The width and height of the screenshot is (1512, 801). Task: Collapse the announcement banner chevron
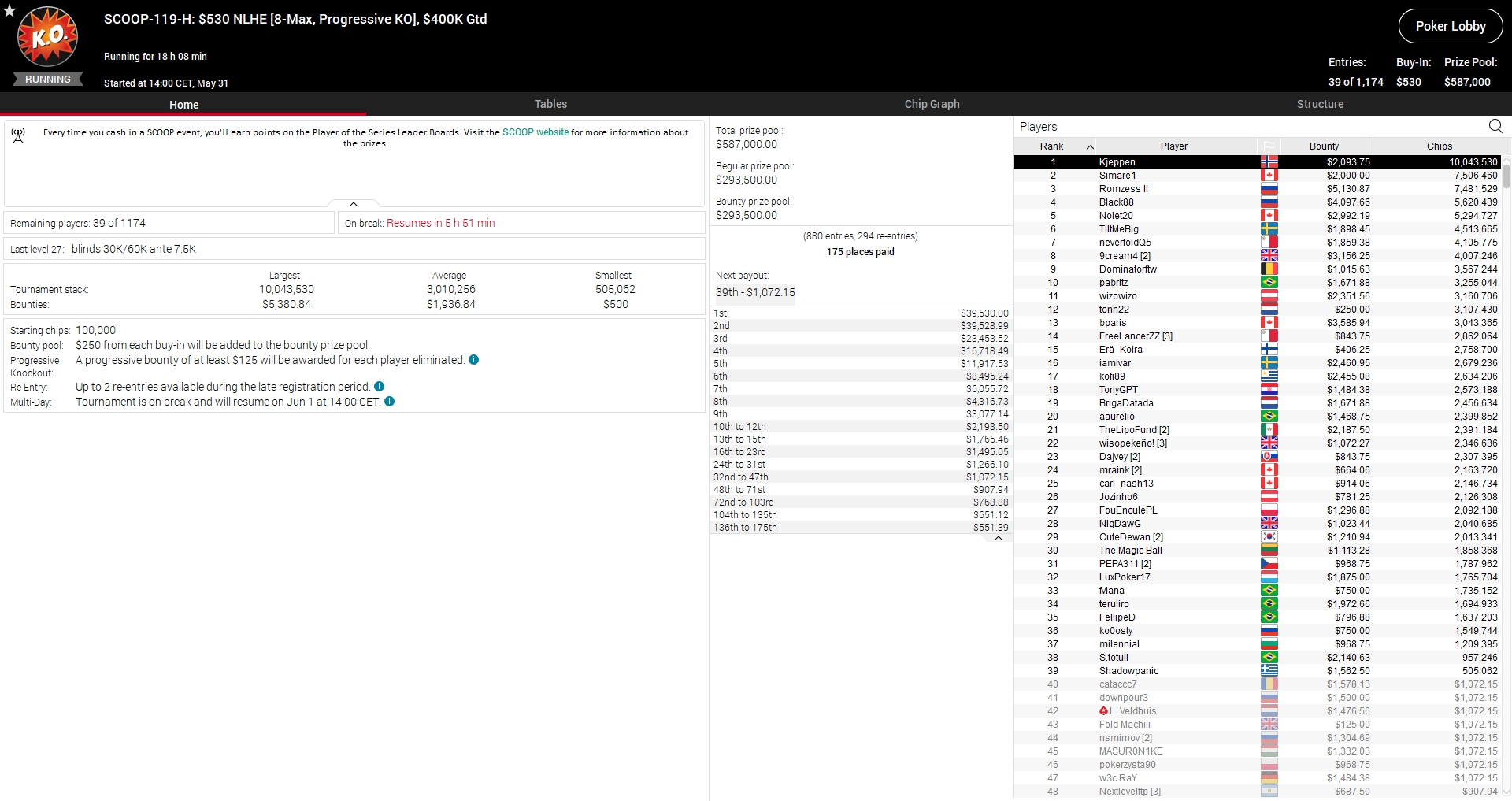point(354,204)
